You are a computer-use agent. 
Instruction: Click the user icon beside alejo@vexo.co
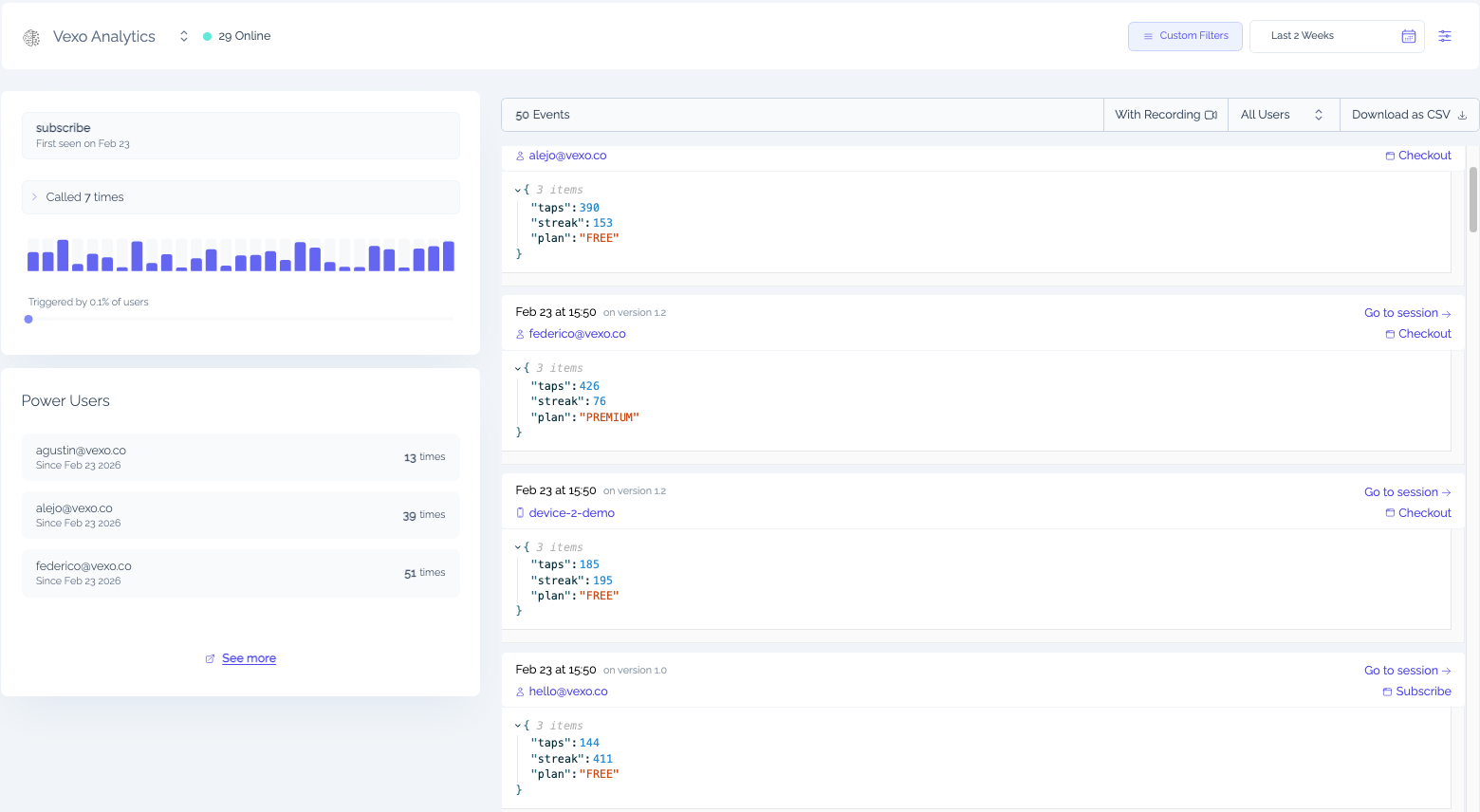pyautogui.click(x=519, y=155)
